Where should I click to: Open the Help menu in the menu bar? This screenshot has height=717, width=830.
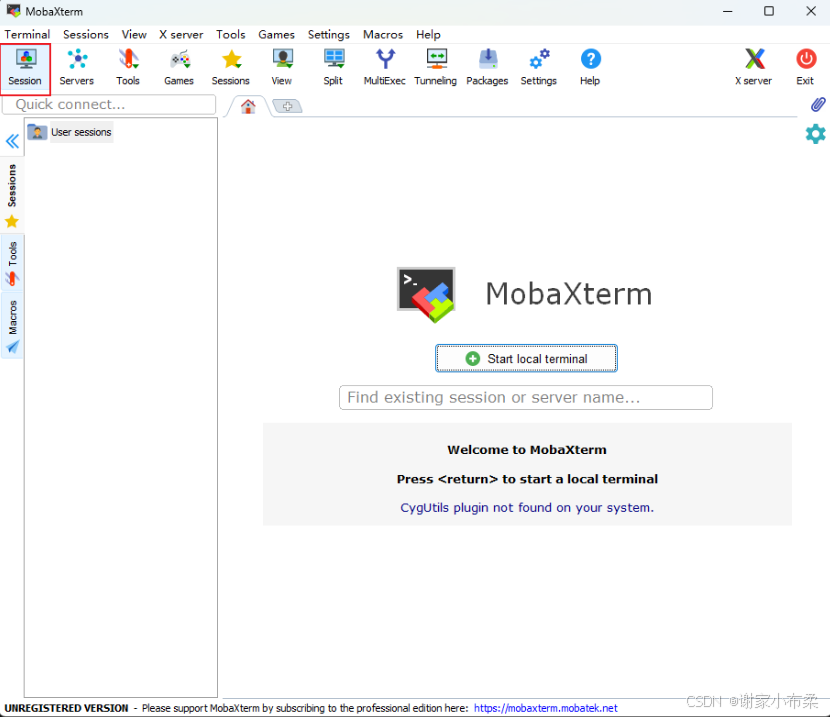pos(428,34)
